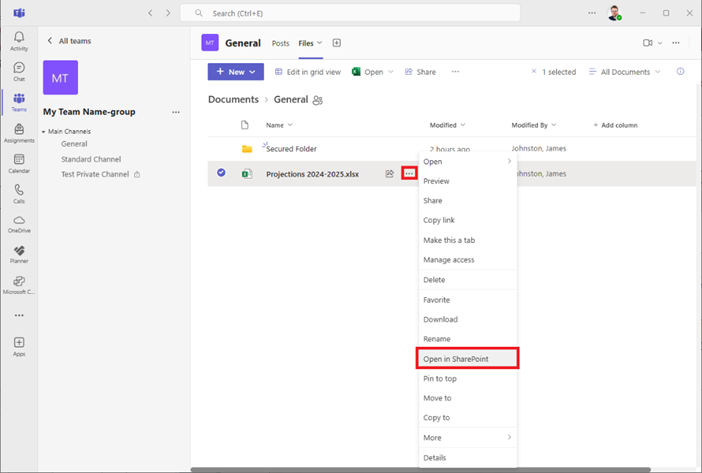The width and height of the screenshot is (702, 473).
Task: Open the Activity feed icon
Action: click(x=19, y=40)
